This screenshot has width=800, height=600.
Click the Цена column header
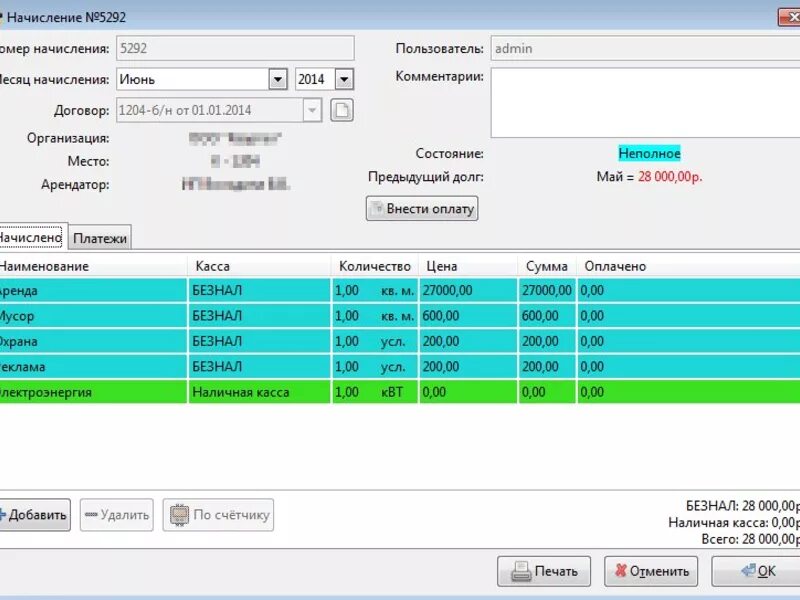tap(468, 266)
